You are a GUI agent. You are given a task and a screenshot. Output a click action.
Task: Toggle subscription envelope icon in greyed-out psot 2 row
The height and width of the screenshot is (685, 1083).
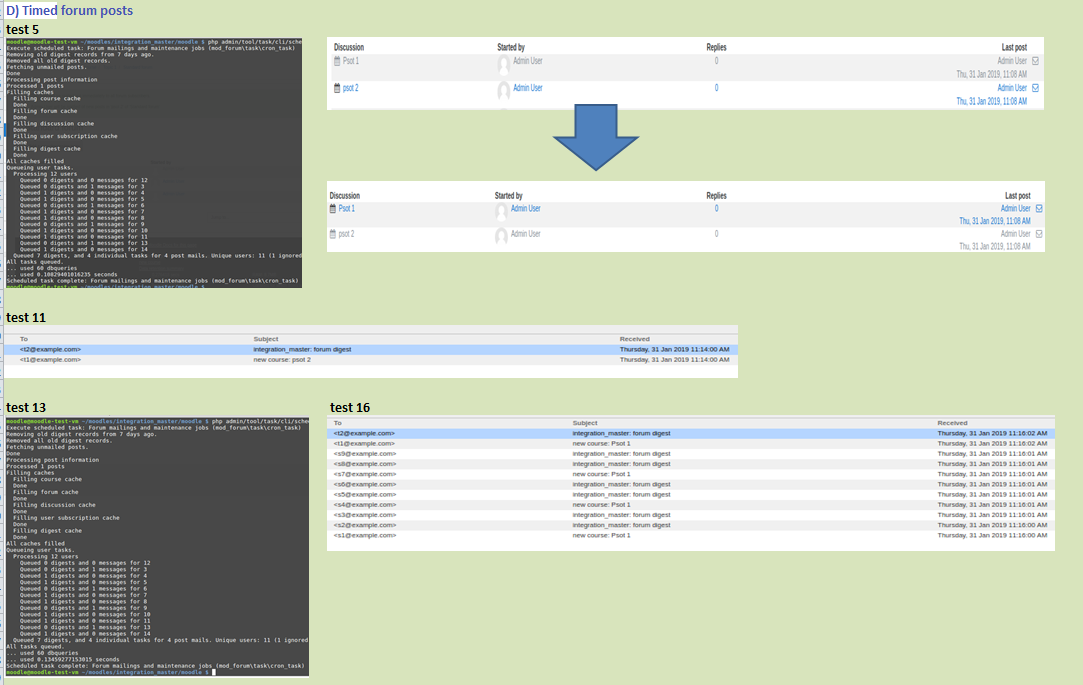click(1039, 234)
